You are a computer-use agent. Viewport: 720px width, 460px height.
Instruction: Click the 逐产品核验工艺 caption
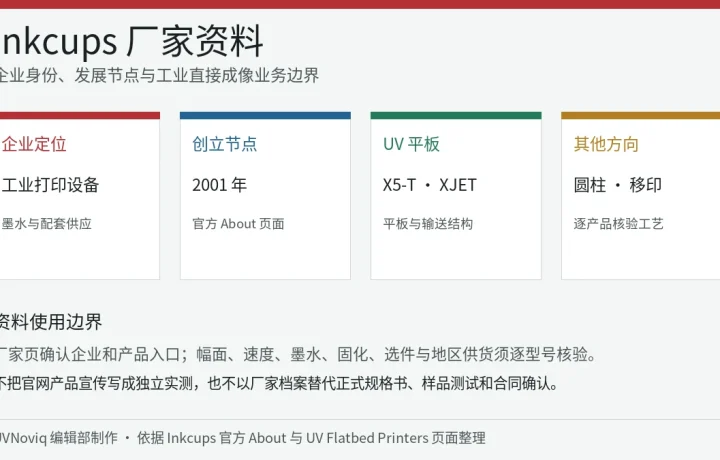(x=619, y=224)
